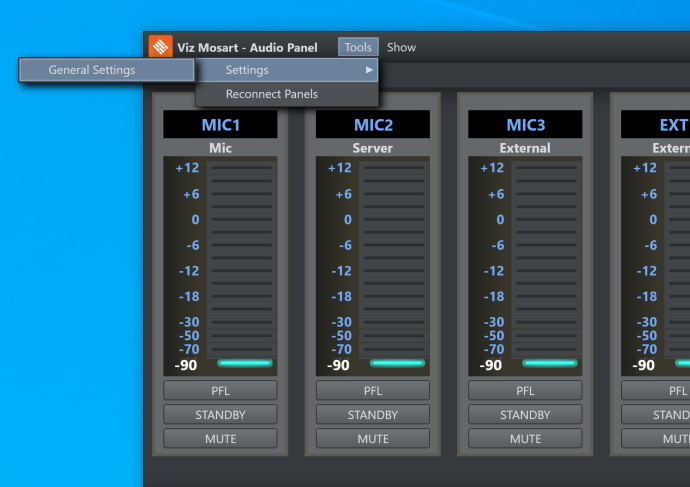
Task: Select the MIC1 channel name label
Action: click(220, 125)
